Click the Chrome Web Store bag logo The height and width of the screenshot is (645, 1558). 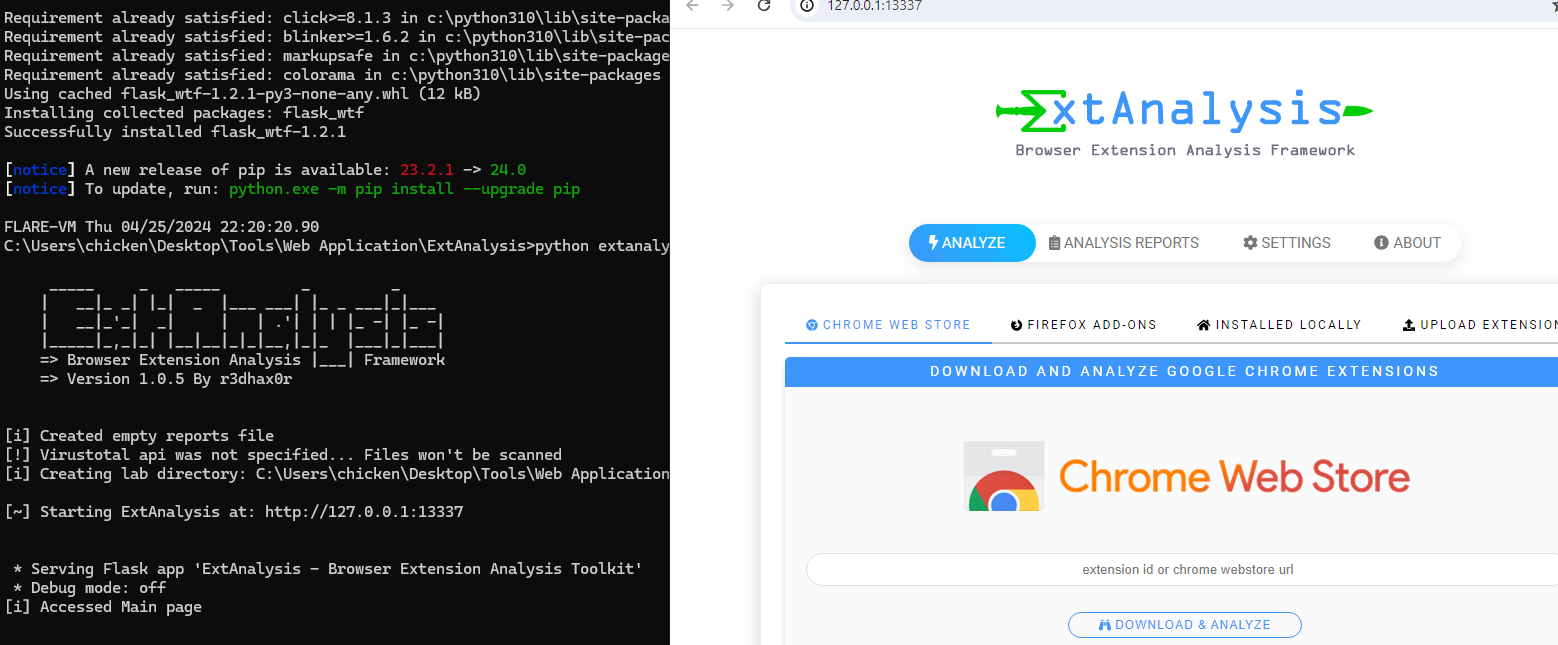point(1003,476)
